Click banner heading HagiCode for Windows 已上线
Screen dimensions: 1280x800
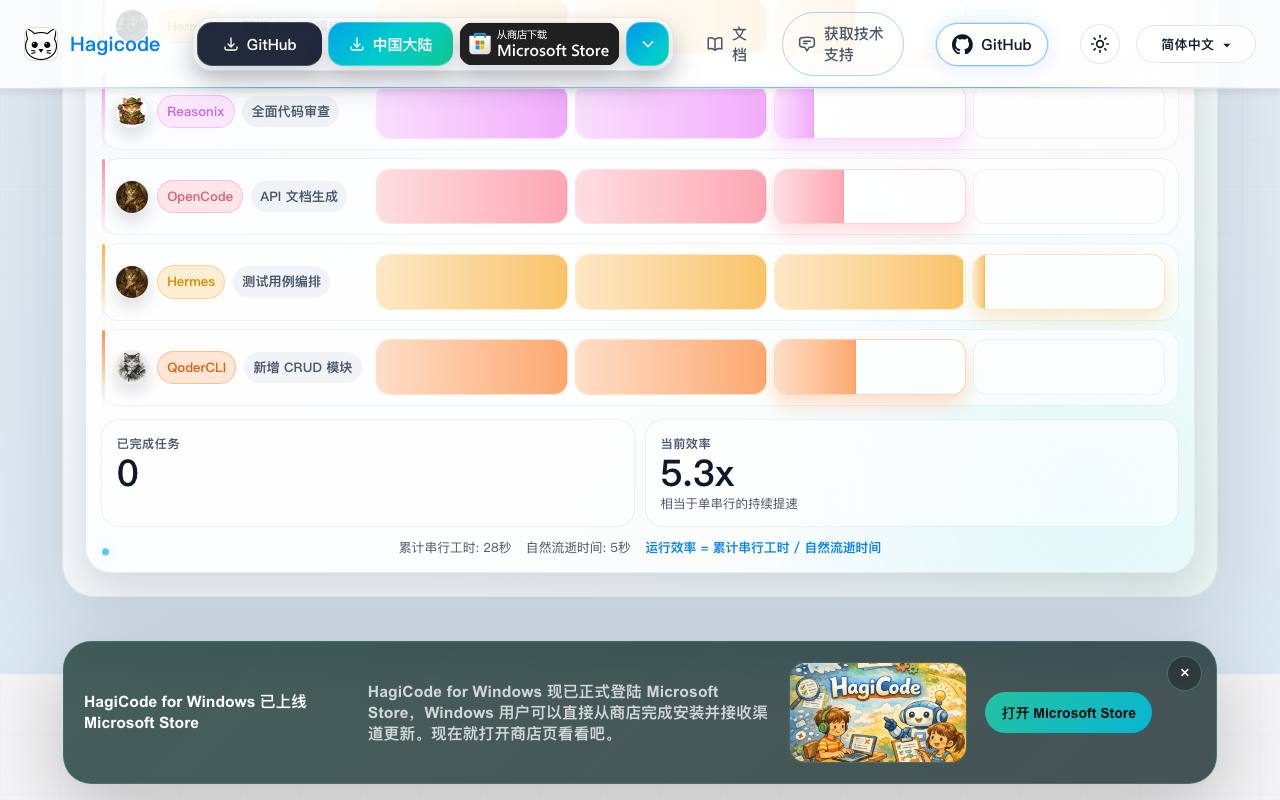(x=195, y=712)
